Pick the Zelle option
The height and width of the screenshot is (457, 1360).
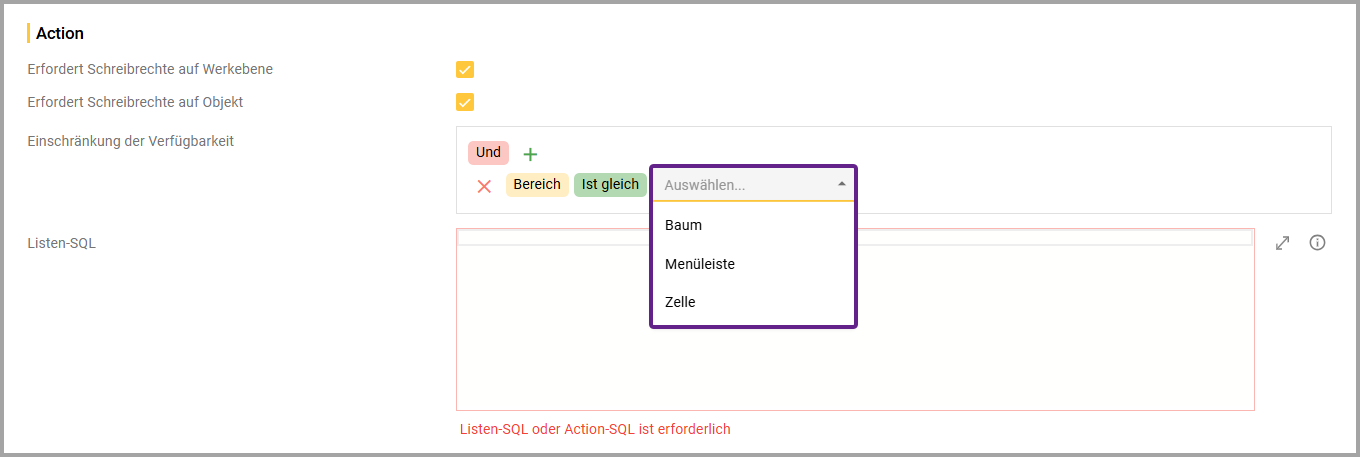(x=680, y=302)
